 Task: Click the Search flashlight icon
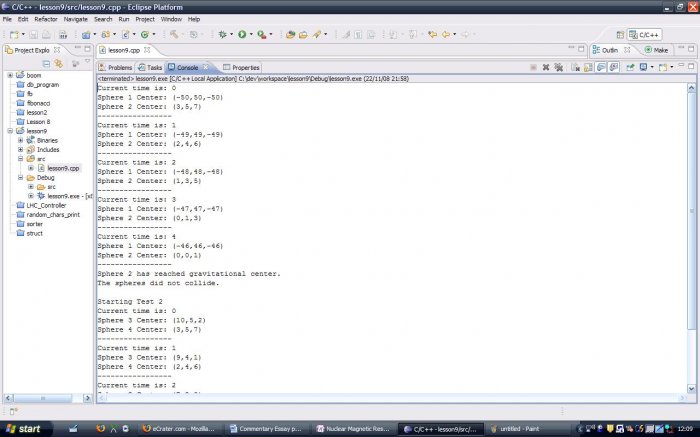(317, 34)
